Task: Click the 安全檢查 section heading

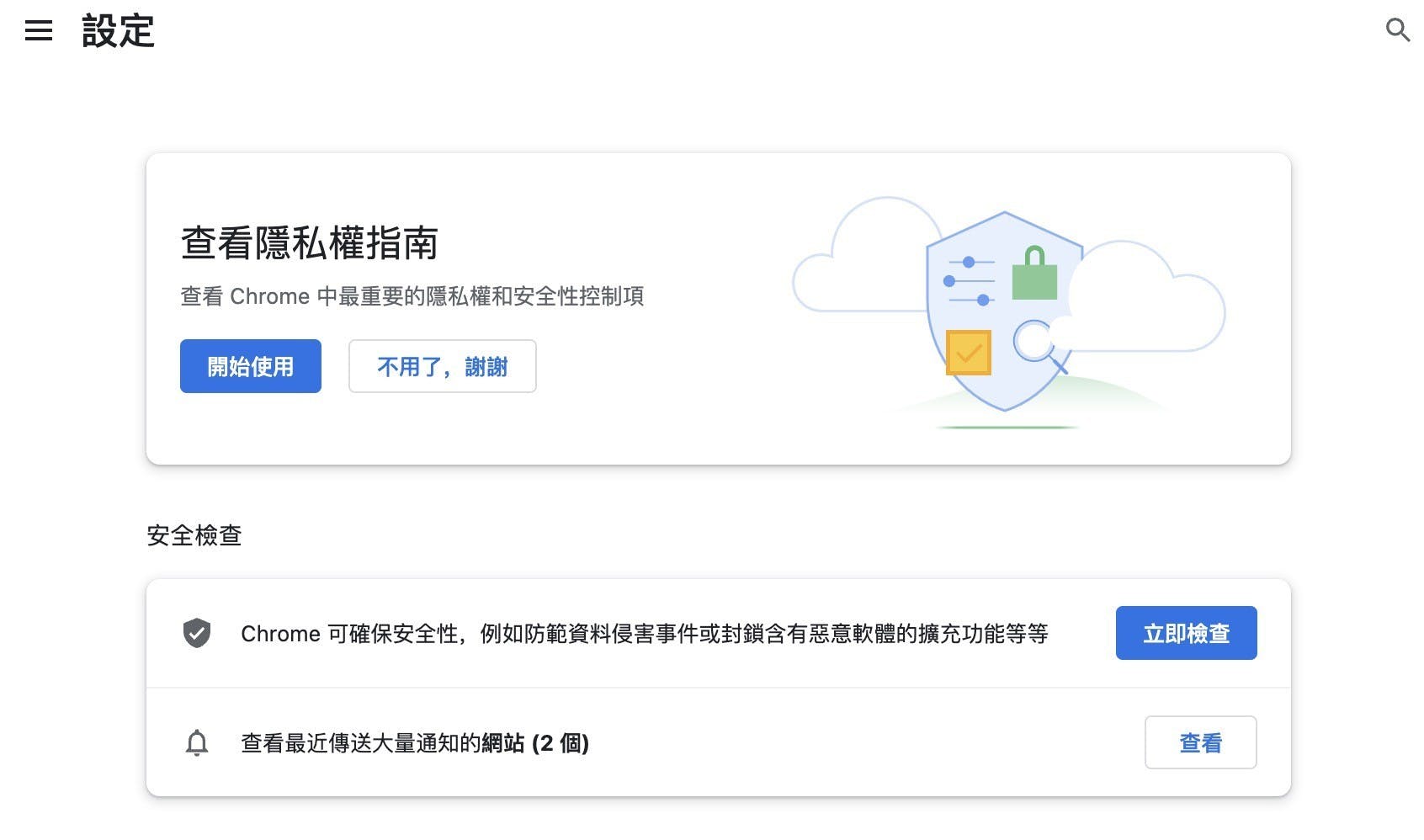Action: pos(194,535)
